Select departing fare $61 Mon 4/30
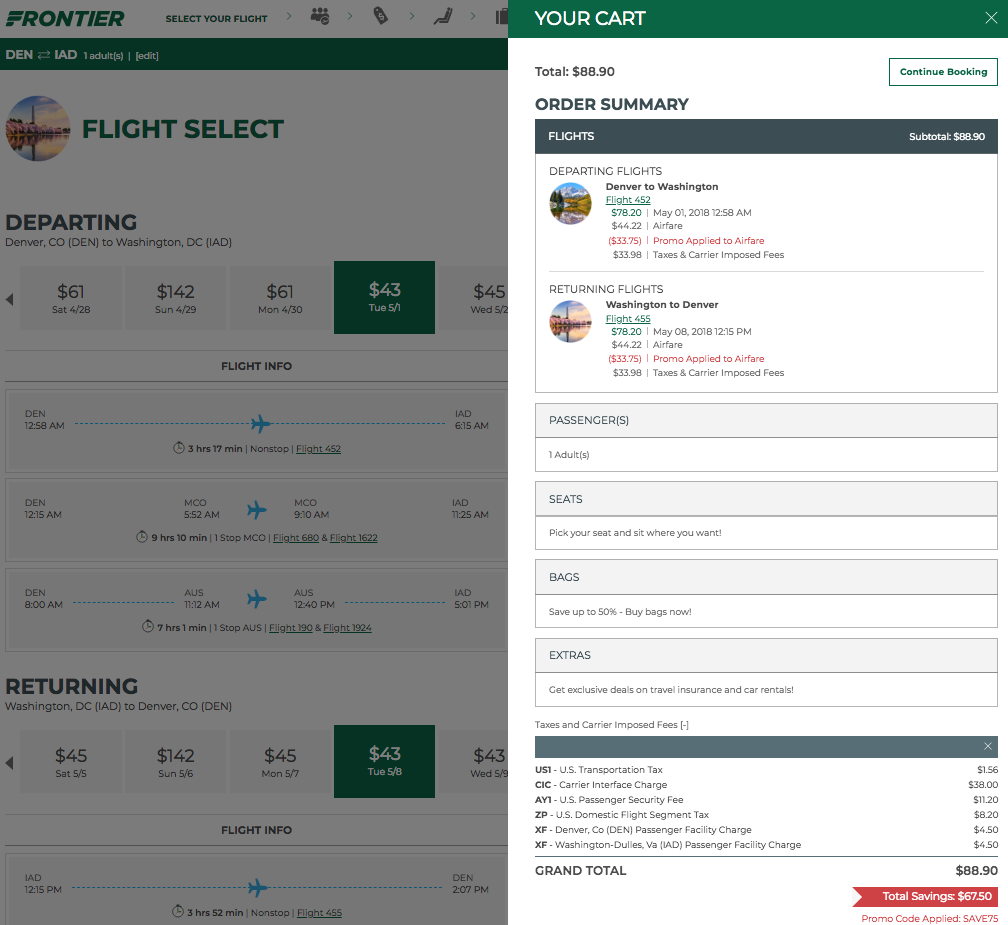Screen dimensions: 1008x925 pyautogui.click(x=280, y=298)
